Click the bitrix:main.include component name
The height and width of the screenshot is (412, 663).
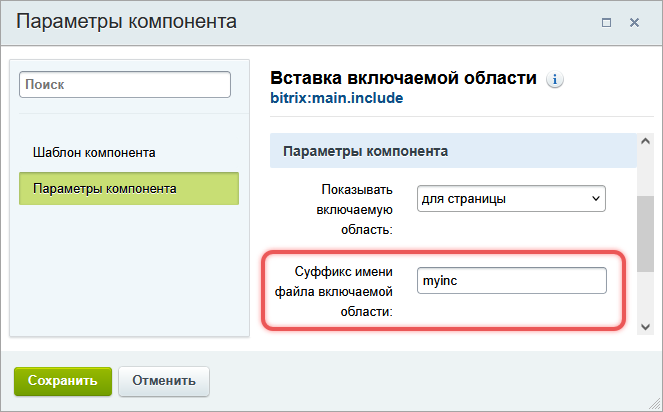(x=337, y=99)
